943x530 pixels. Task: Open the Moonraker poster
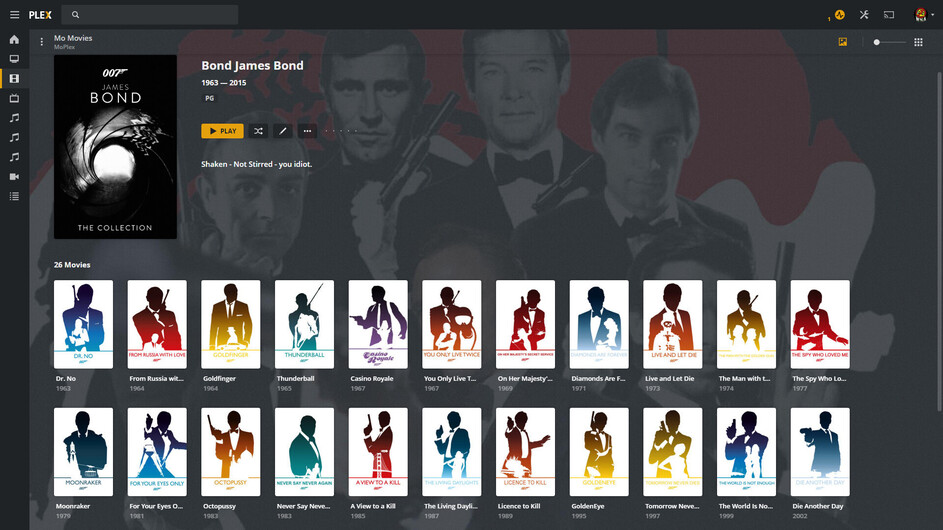83,452
